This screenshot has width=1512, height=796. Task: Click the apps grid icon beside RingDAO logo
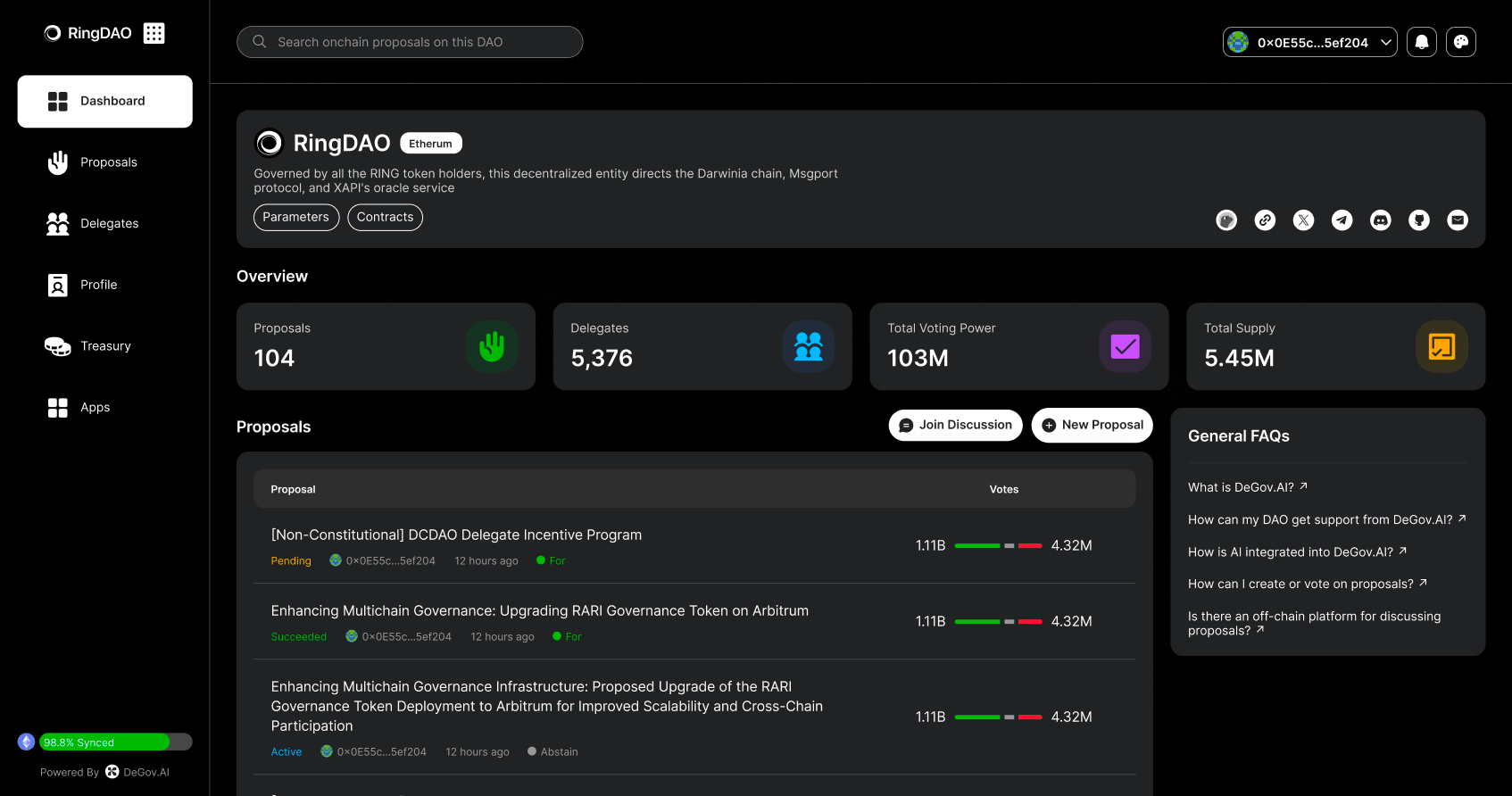tap(154, 33)
